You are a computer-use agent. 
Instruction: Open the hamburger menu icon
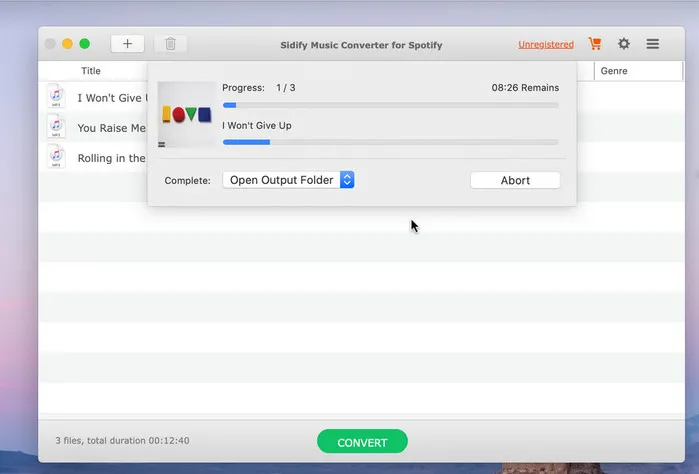click(653, 44)
